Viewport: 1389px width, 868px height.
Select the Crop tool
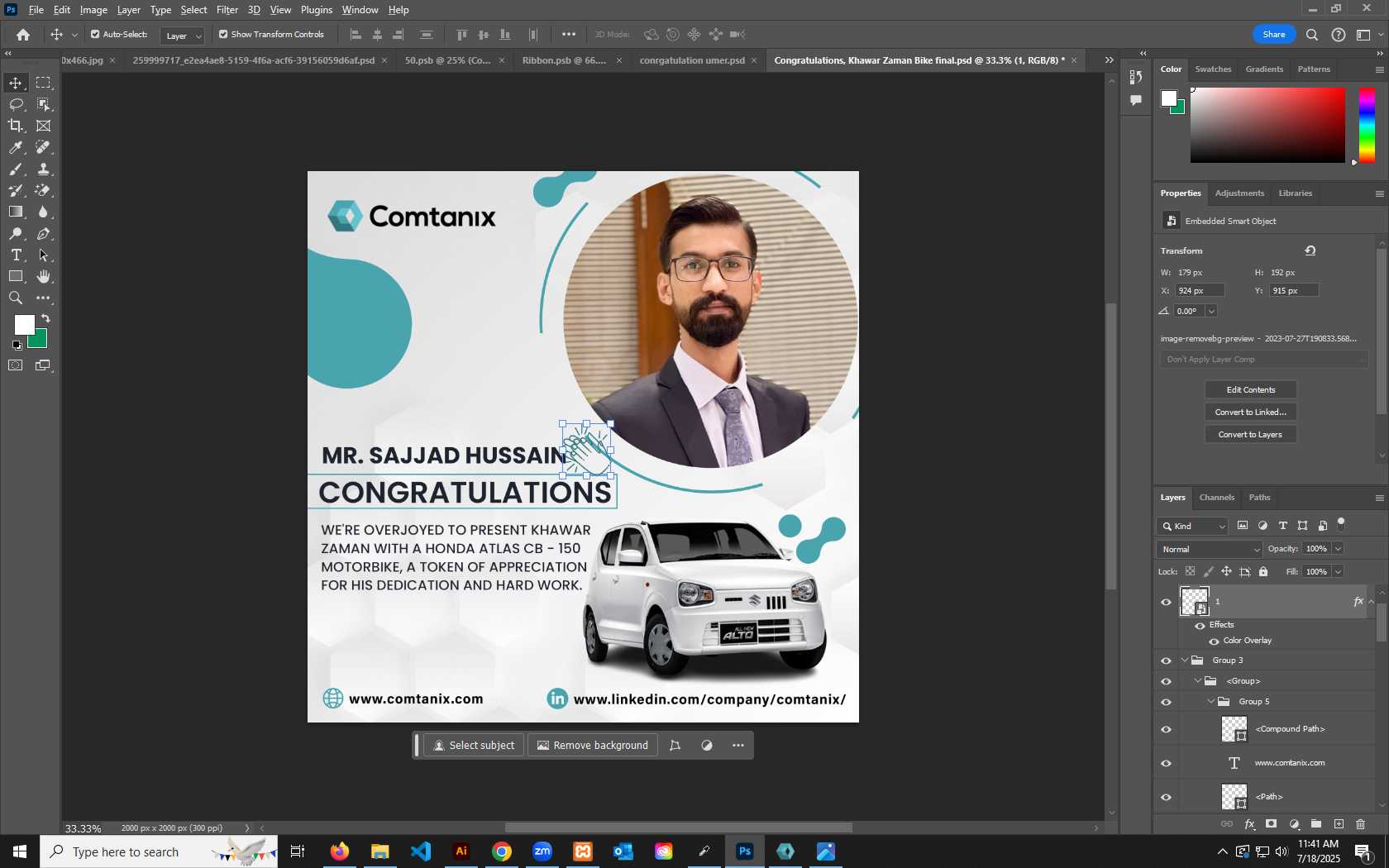[x=16, y=126]
